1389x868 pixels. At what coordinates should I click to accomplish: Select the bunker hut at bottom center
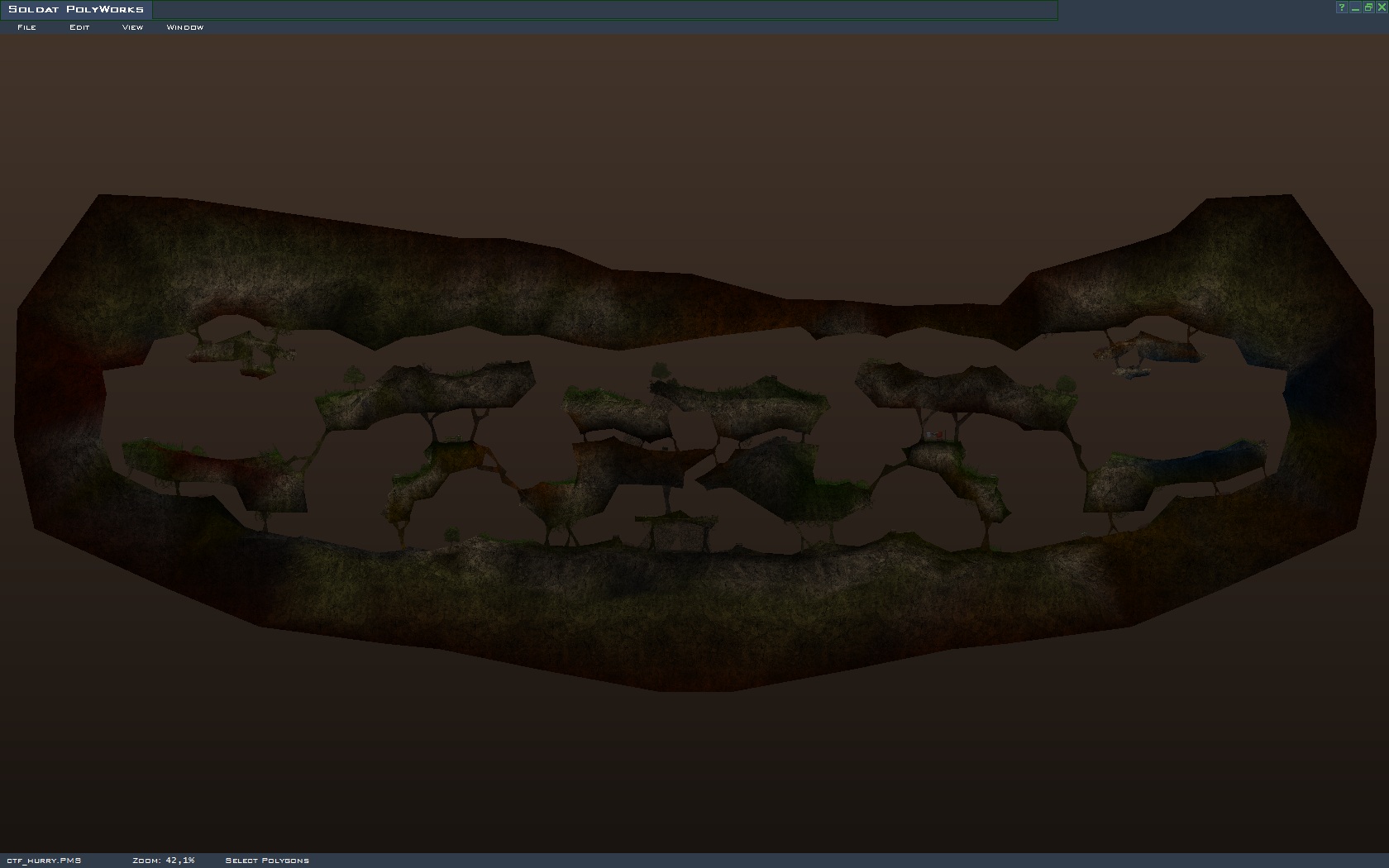[x=675, y=534]
